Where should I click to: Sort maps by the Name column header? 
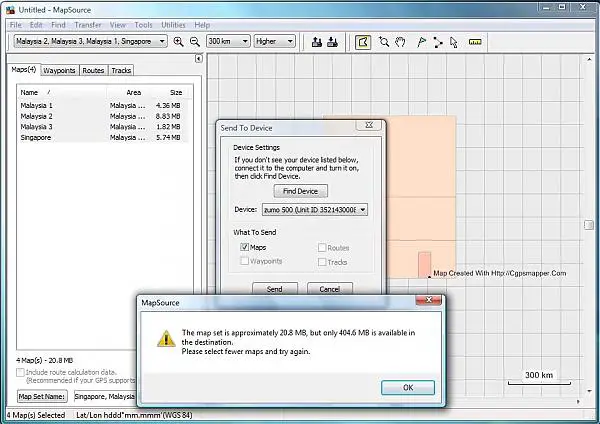click(x=62, y=92)
